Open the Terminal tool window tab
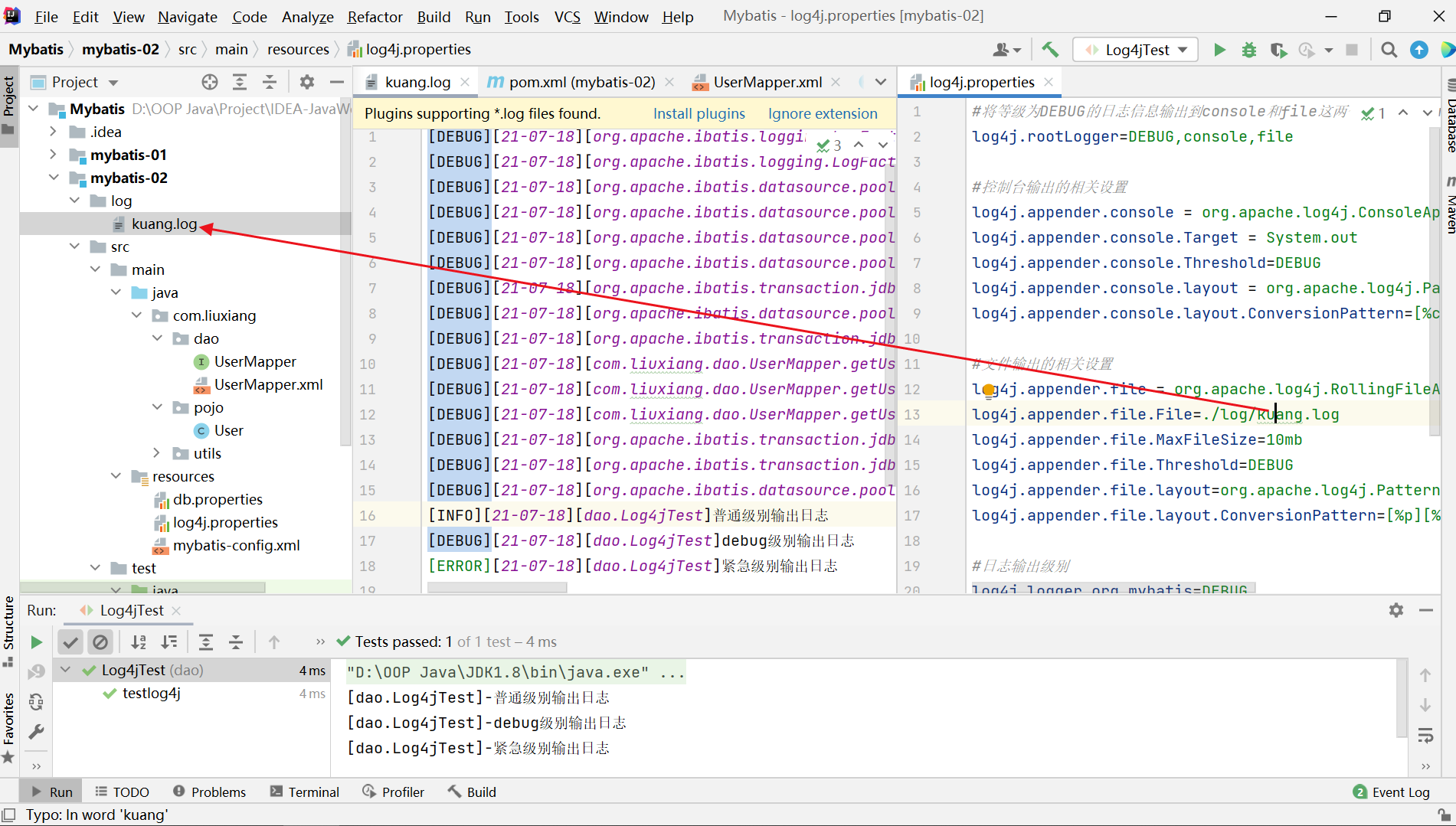The width and height of the screenshot is (1456, 826). (x=305, y=792)
